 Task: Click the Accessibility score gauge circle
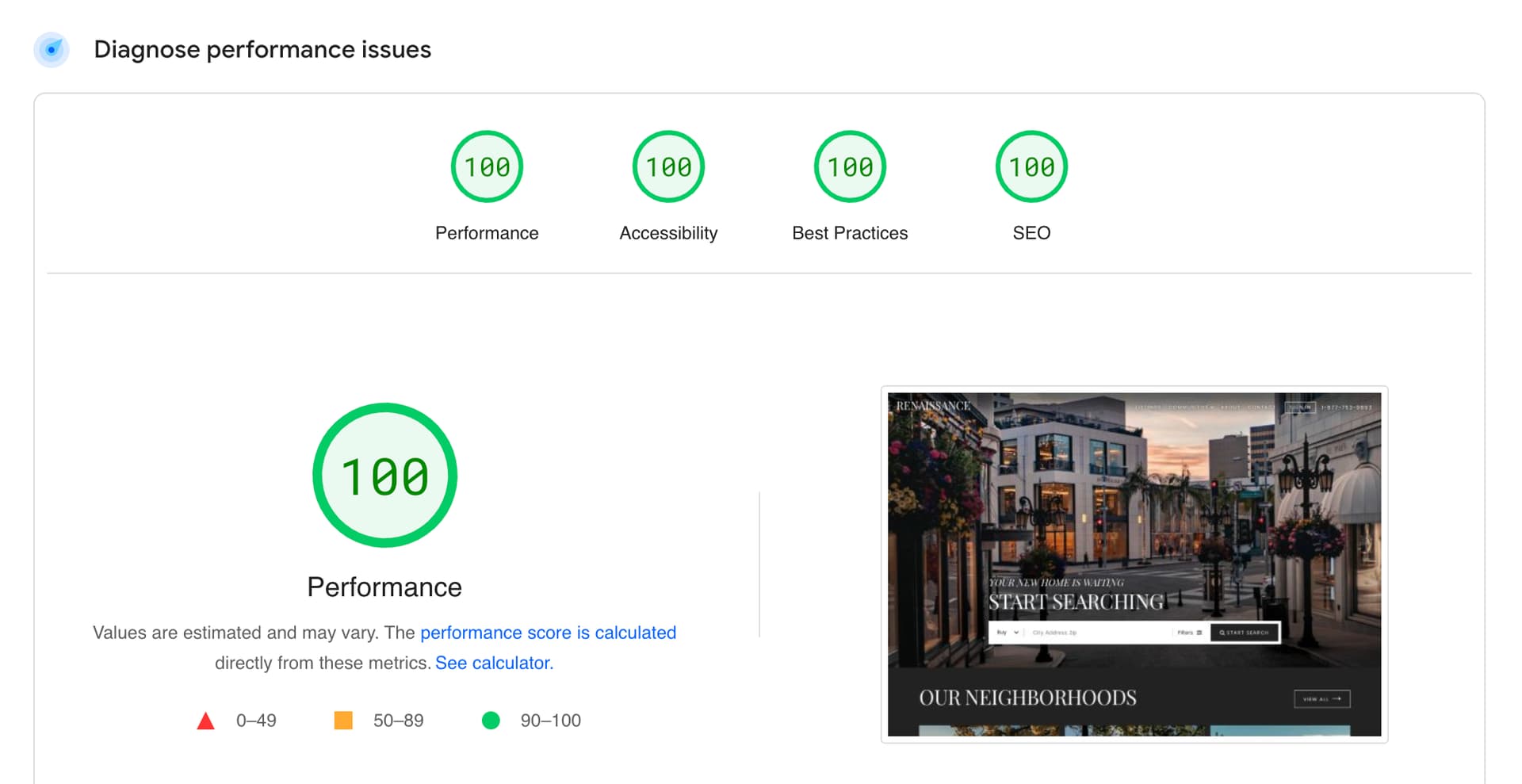668,166
